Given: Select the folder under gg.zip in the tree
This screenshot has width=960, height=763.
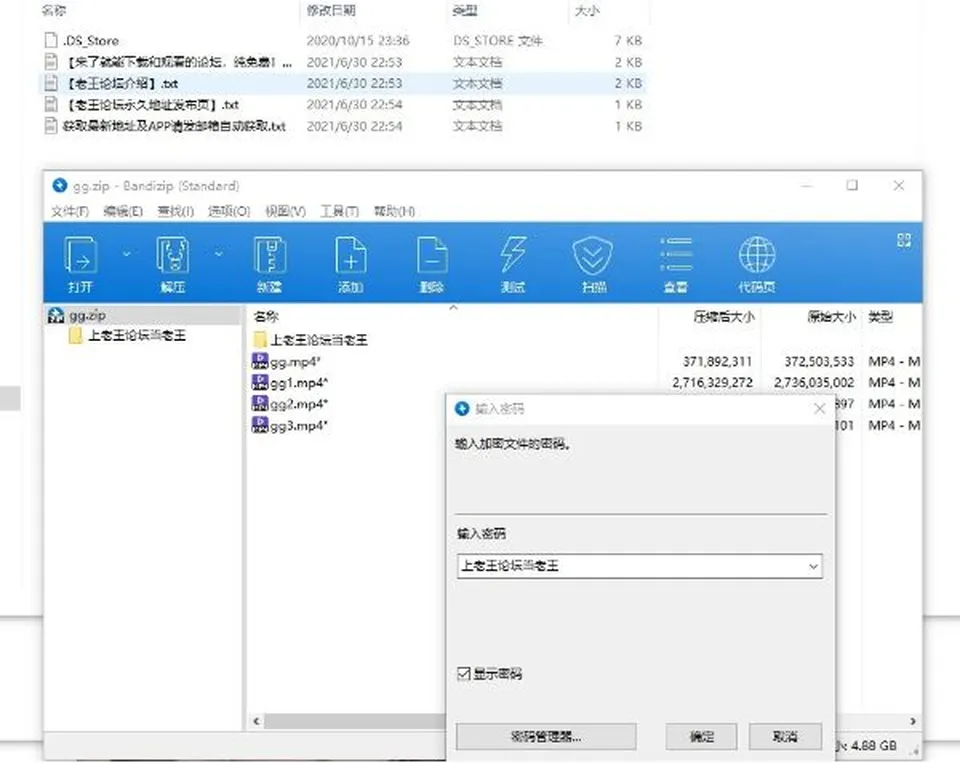Looking at the screenshot, I should (127, 336).
